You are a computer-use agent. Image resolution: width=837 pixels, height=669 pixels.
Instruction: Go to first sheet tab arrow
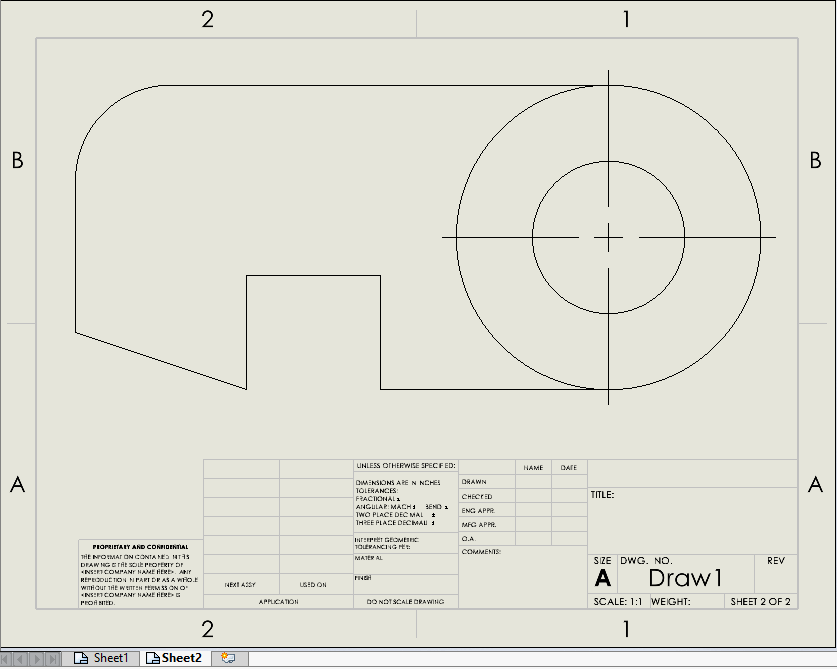coord(7,659)
